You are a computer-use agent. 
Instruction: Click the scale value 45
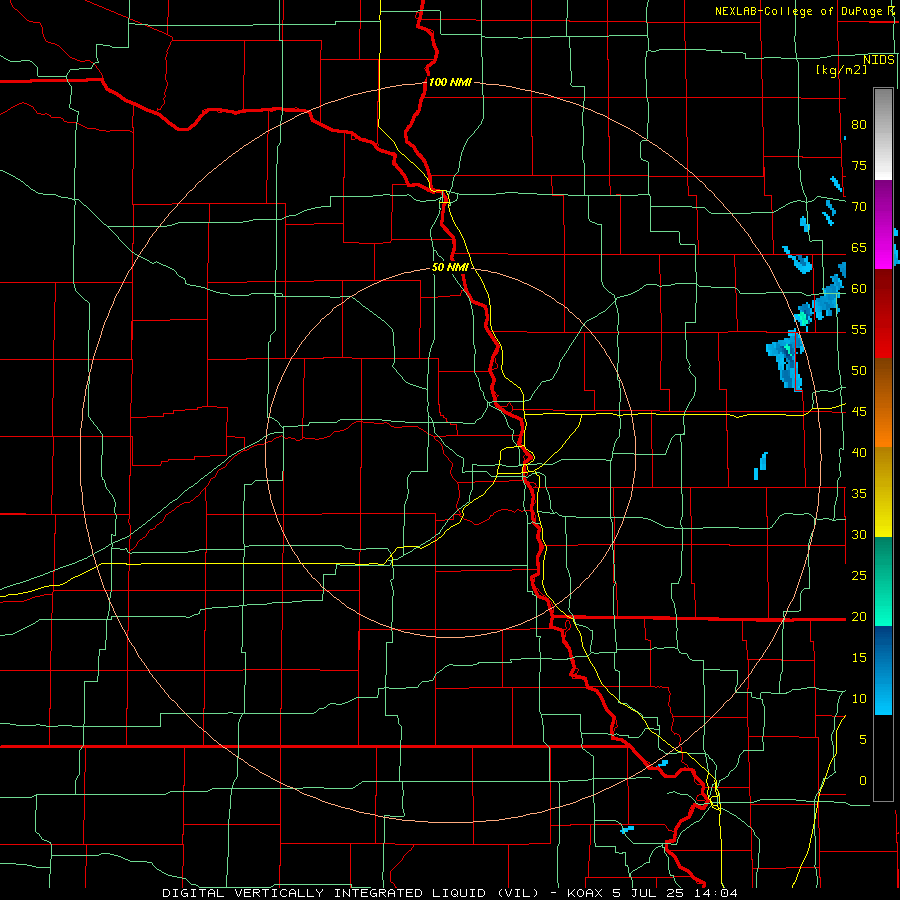click(x=859, y=412)
